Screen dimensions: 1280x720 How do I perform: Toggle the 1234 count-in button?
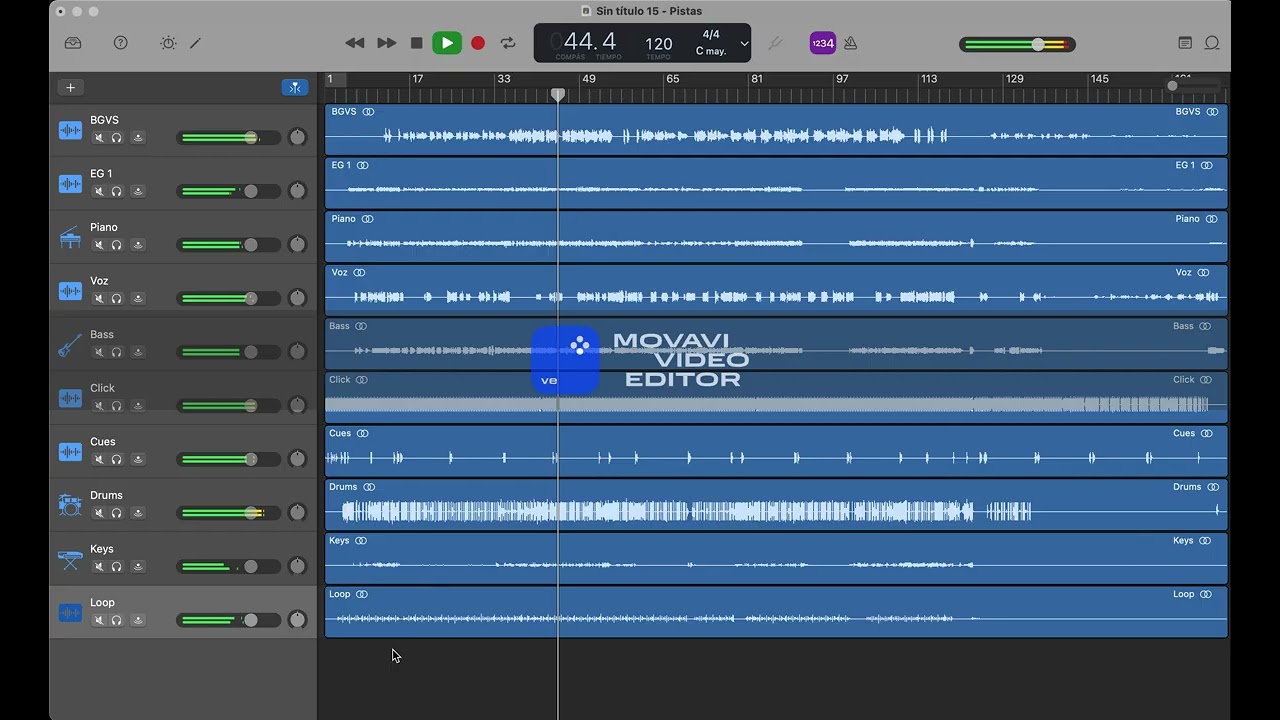pos(823,43)
